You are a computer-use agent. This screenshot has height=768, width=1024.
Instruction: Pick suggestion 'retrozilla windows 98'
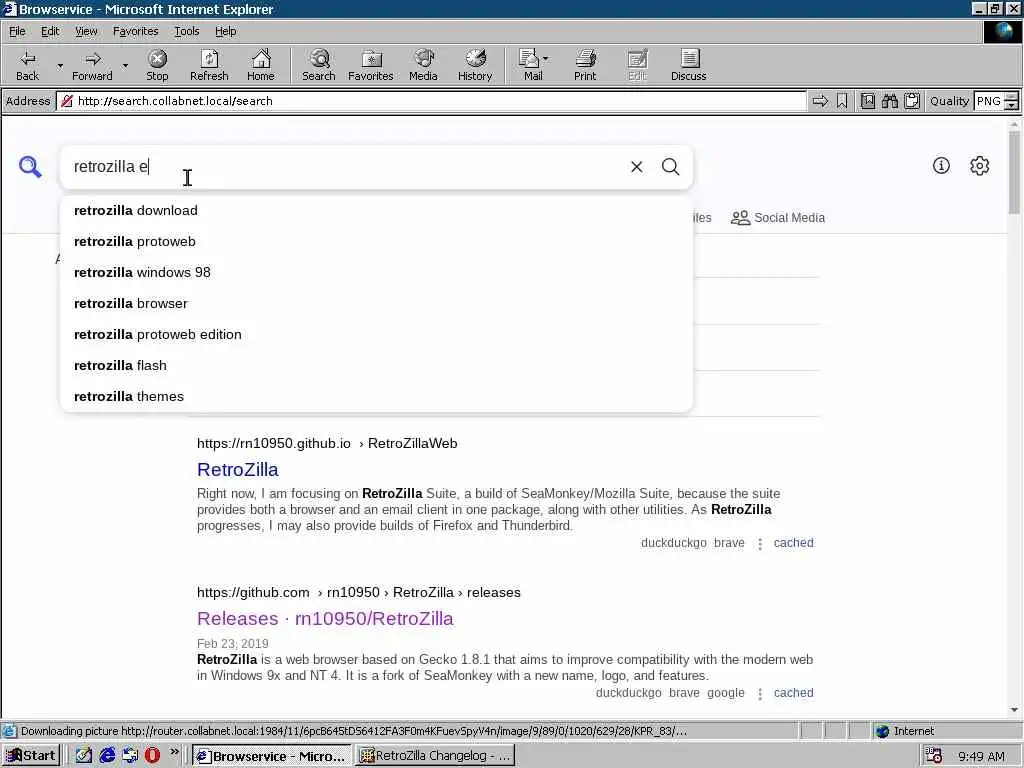(x=376, y=272)
